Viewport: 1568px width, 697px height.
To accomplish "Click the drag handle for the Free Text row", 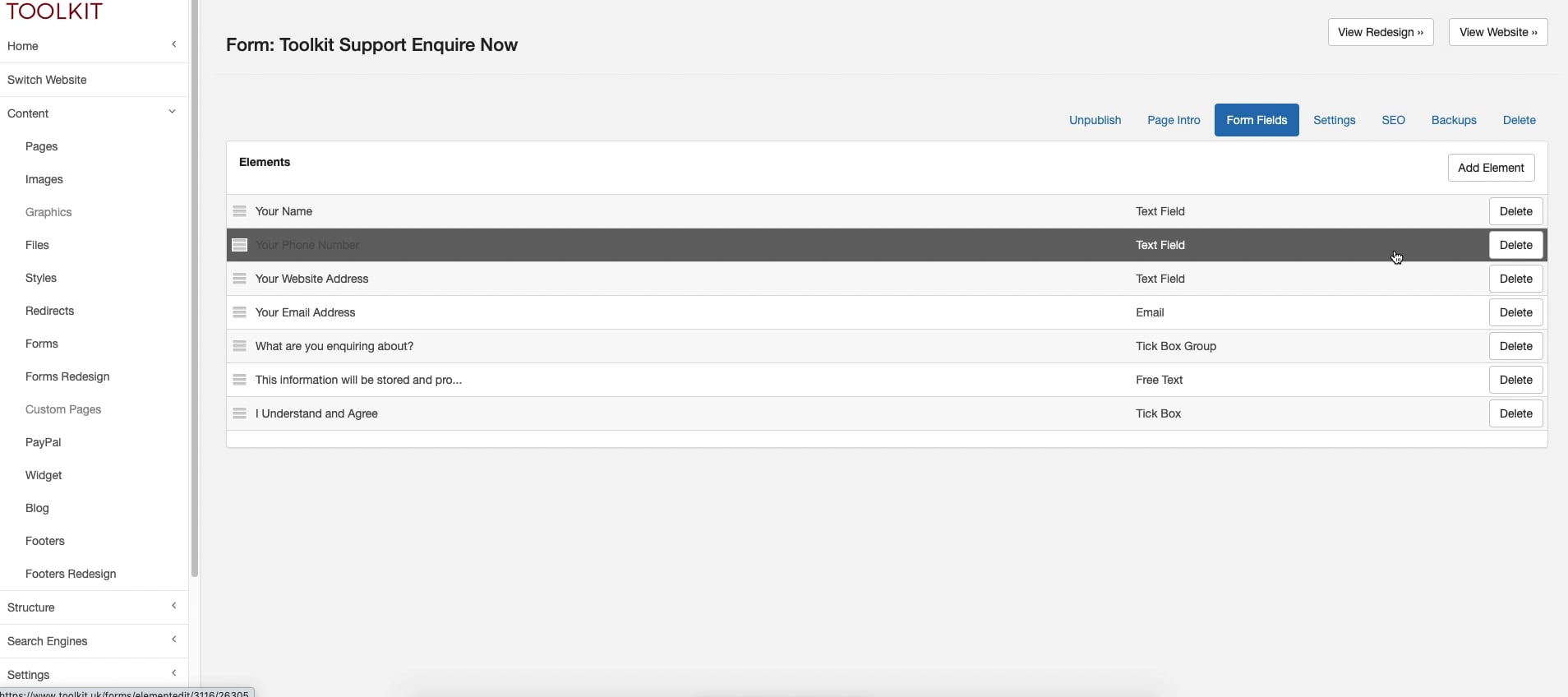I will point(239,380).
